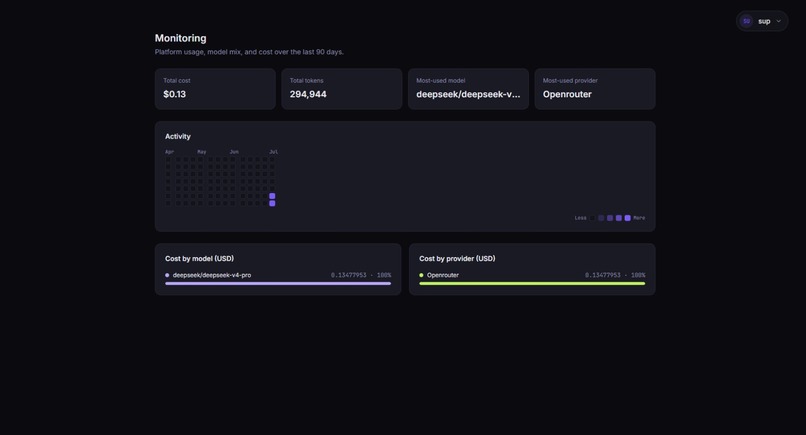The width and height of the screenshot is (806, 435).
Task: Click the Cost by model (USD) heading
Action: coord(199,259)
